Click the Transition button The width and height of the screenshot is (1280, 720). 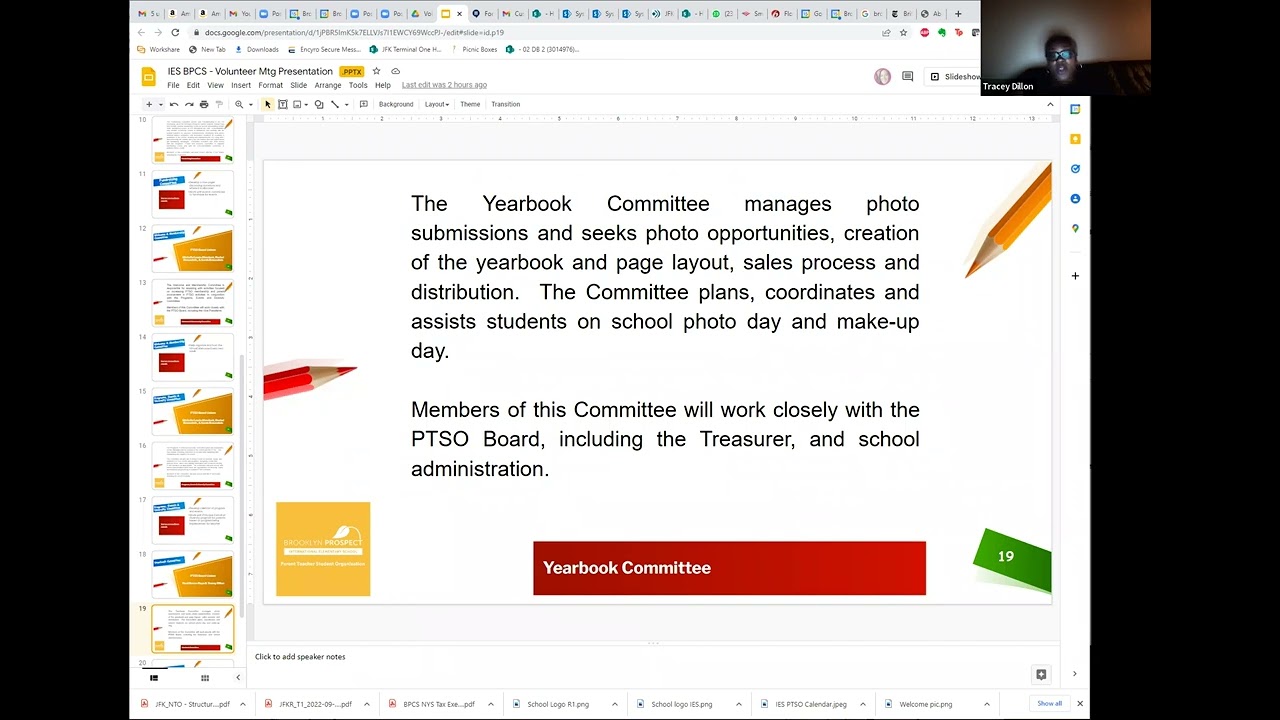pyautogui.click(x=505, y=104)
